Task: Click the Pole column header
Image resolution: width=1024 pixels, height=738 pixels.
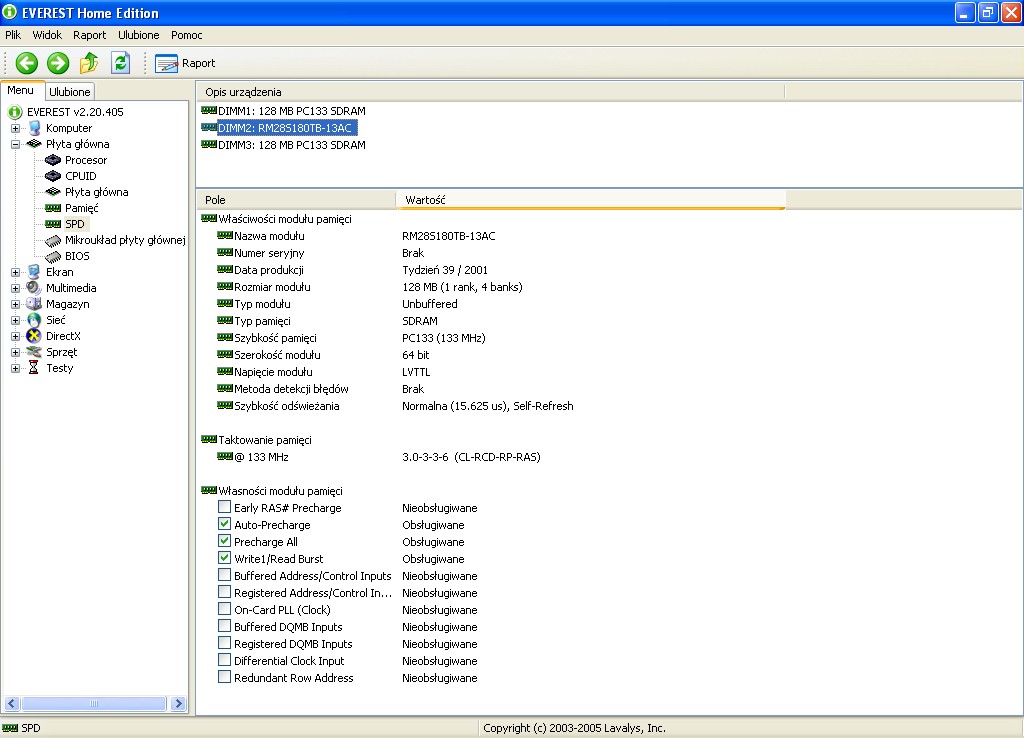Action: click(296, 200)
